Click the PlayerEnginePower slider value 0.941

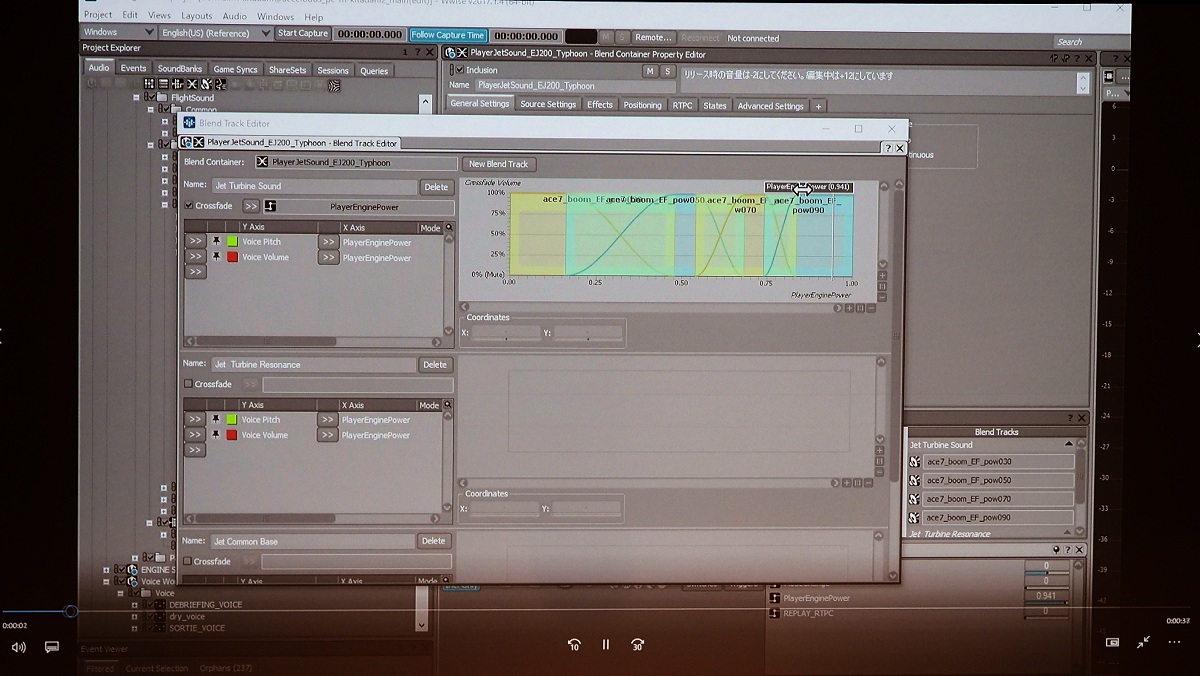click(1046, 596)
